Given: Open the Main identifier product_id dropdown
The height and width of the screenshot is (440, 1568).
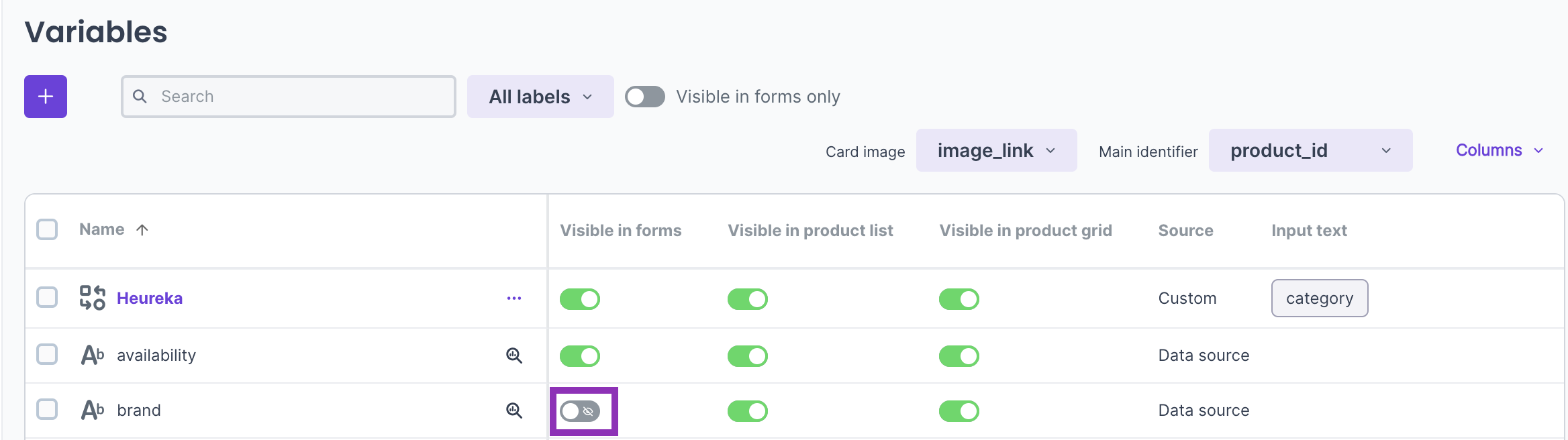Looking at the screenshot, I should pos(1310,151).
